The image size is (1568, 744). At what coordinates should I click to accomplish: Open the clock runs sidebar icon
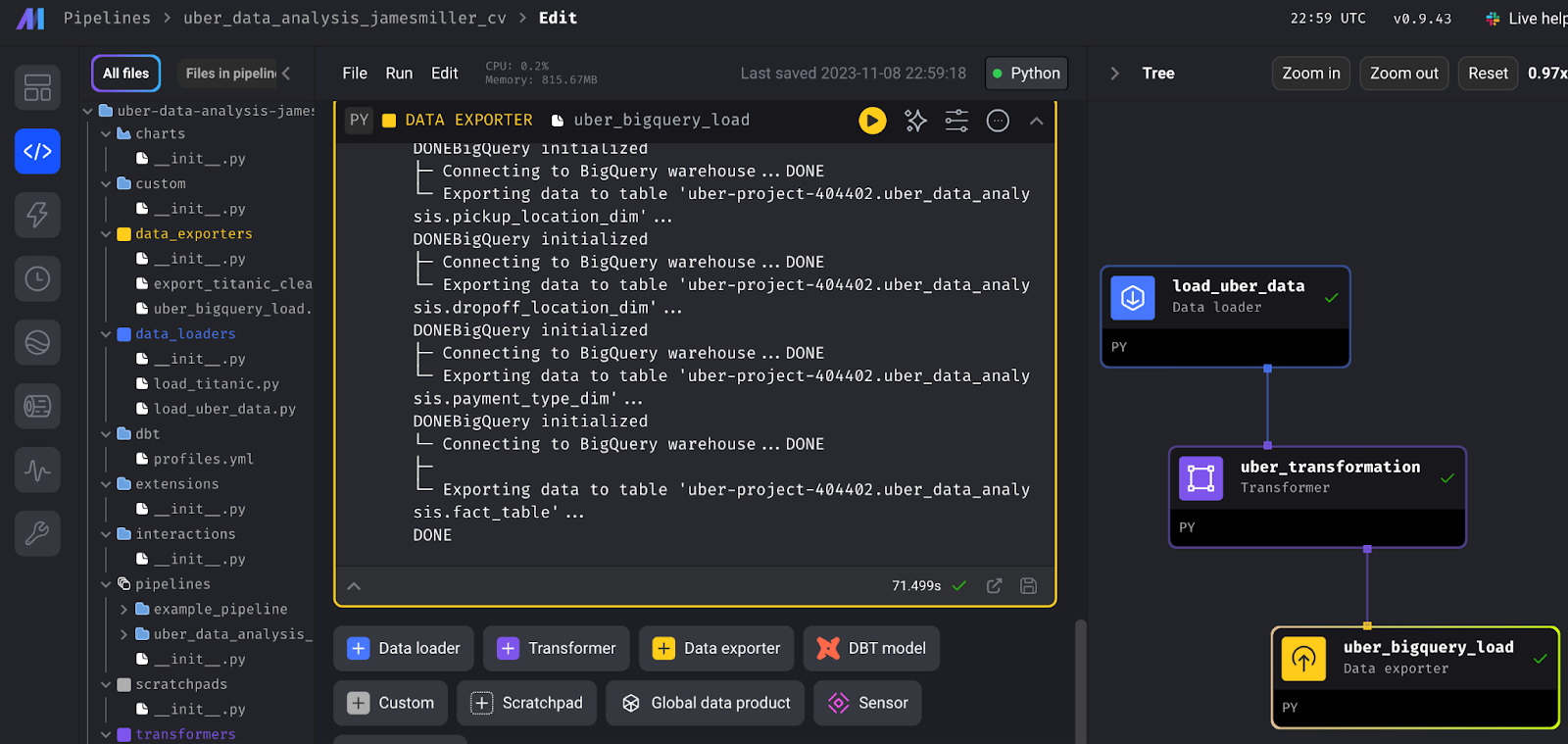coord(37,278)
